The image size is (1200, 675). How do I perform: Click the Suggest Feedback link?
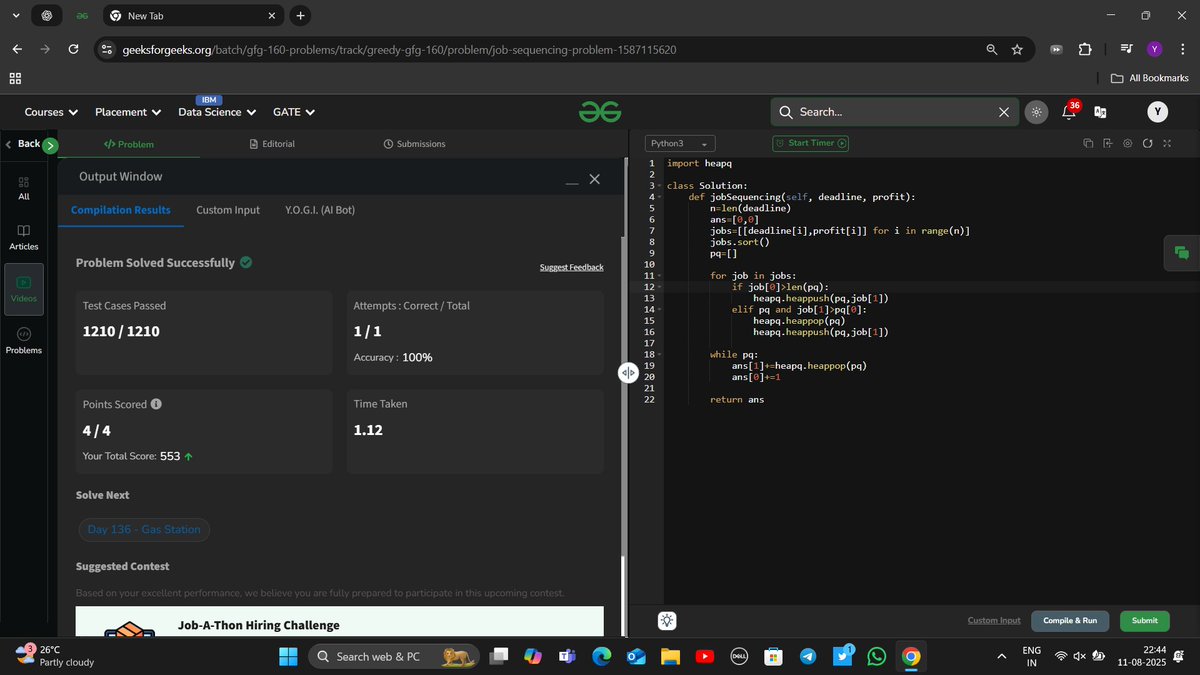pyautogui.click(x=572, y=267)
